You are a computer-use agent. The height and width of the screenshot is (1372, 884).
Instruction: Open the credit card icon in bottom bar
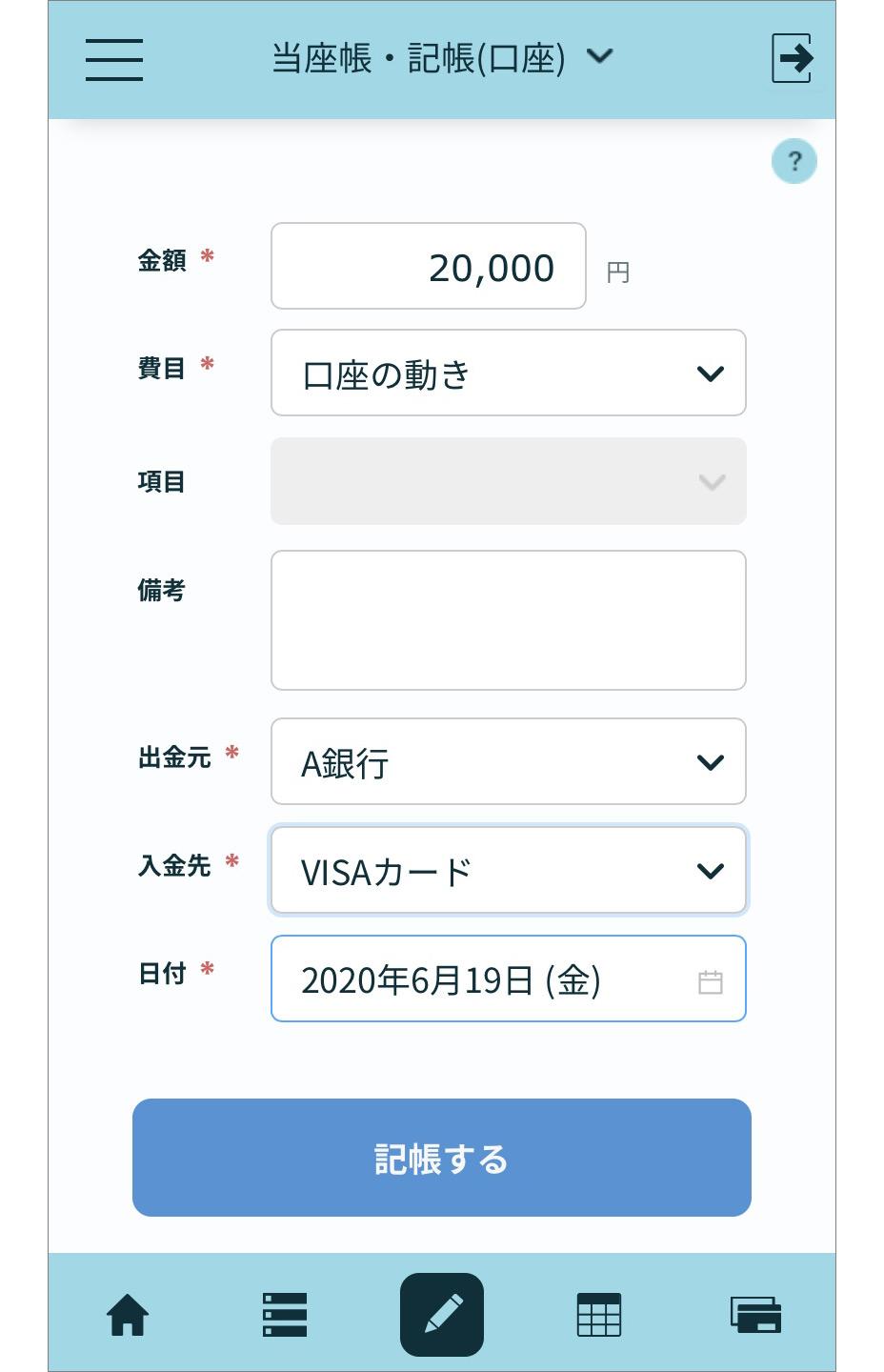pyautogui.click(x=756, y=1316)
